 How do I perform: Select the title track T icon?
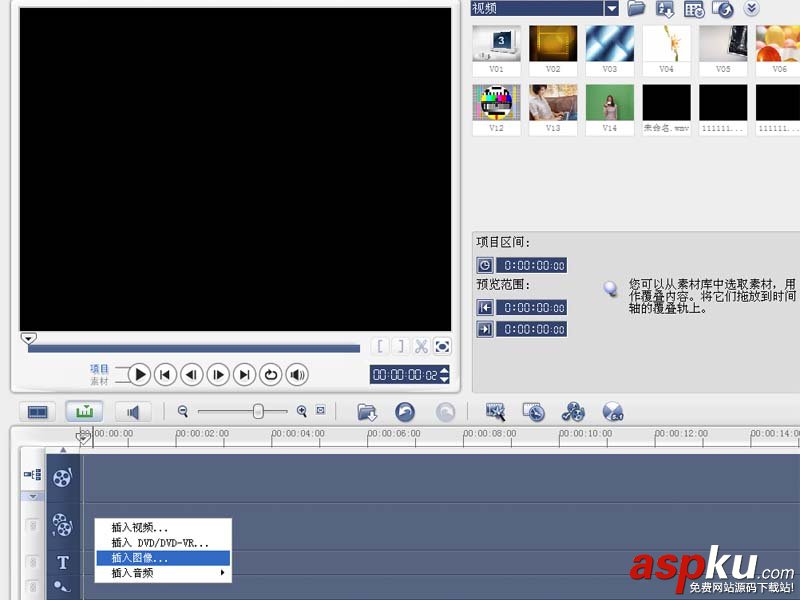[63, 562]
